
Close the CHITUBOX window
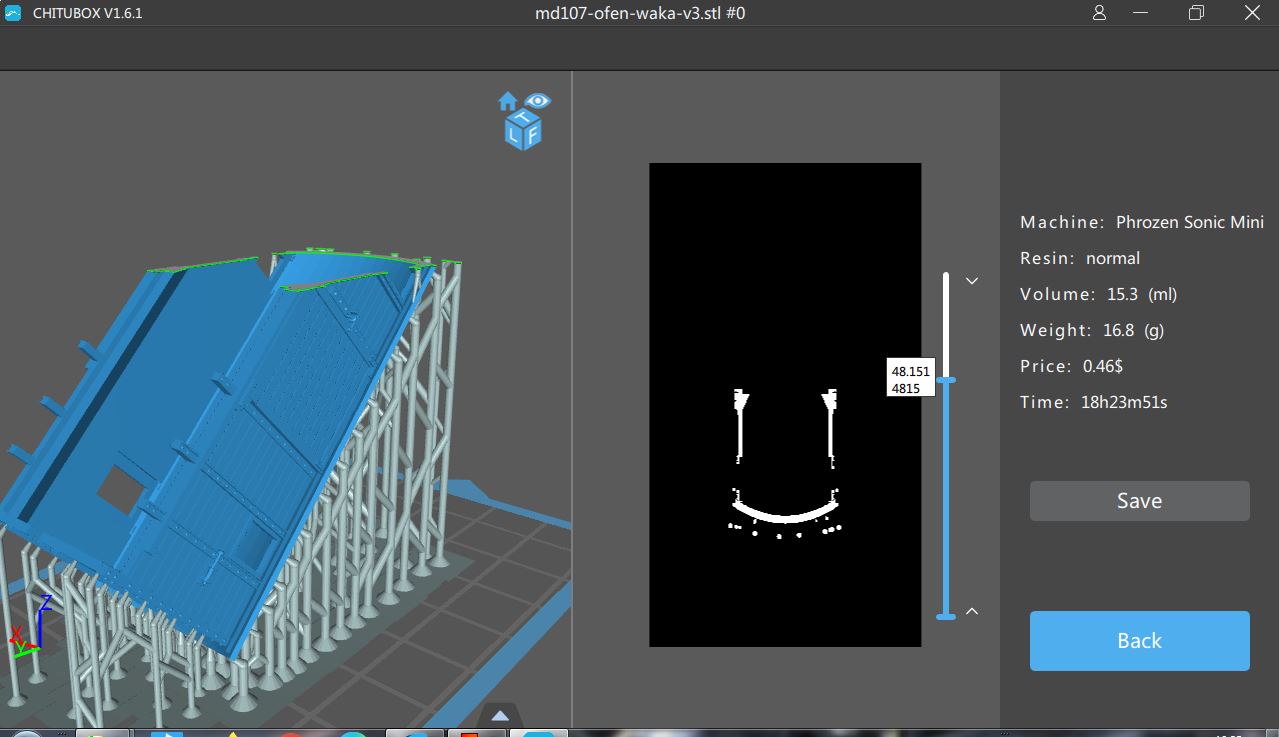click(x=1251, y=13)
